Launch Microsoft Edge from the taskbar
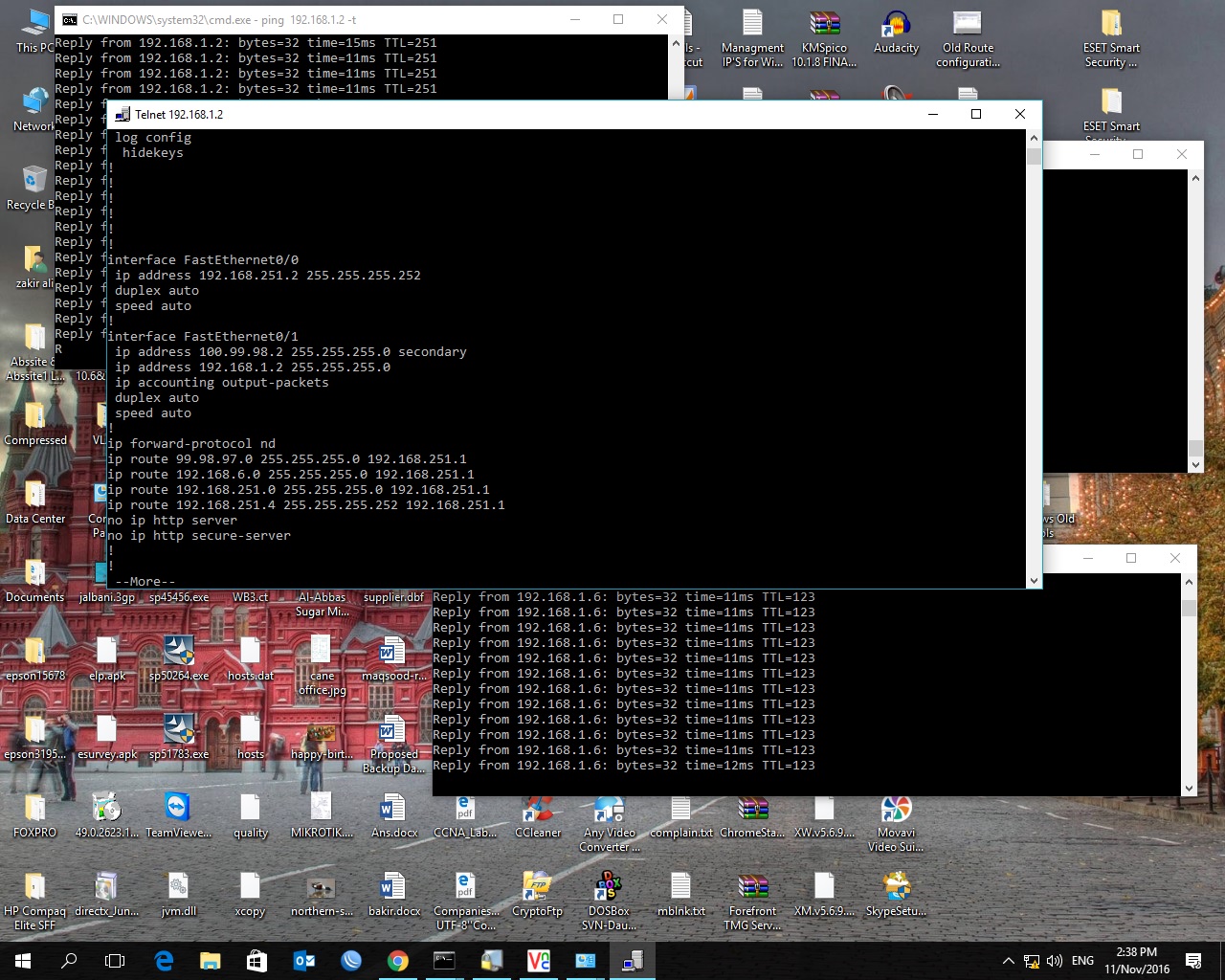The image size is (1225, 980). tap(164, 960)
